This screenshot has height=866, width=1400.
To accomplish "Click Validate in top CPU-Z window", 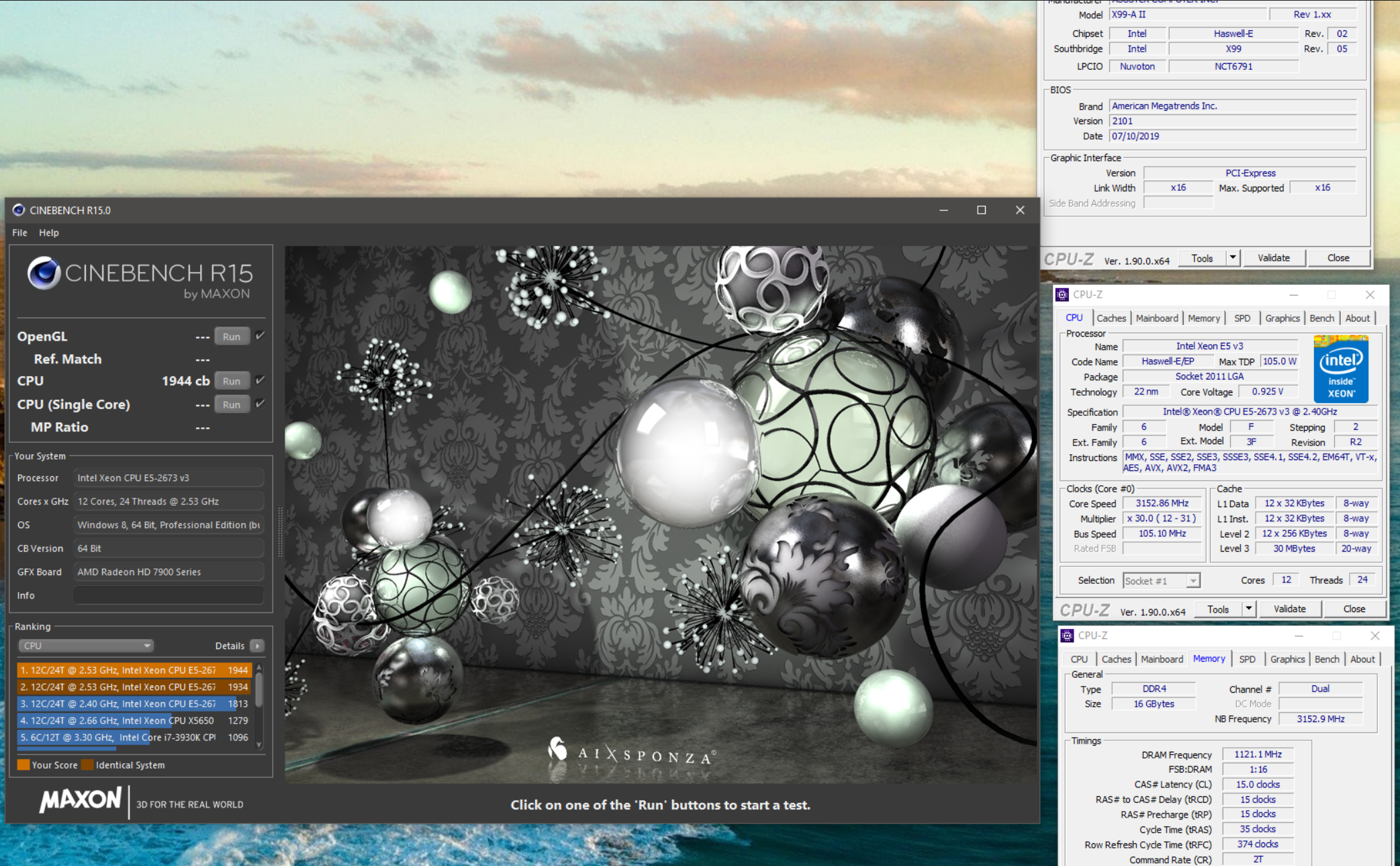I will (1274, 258).
